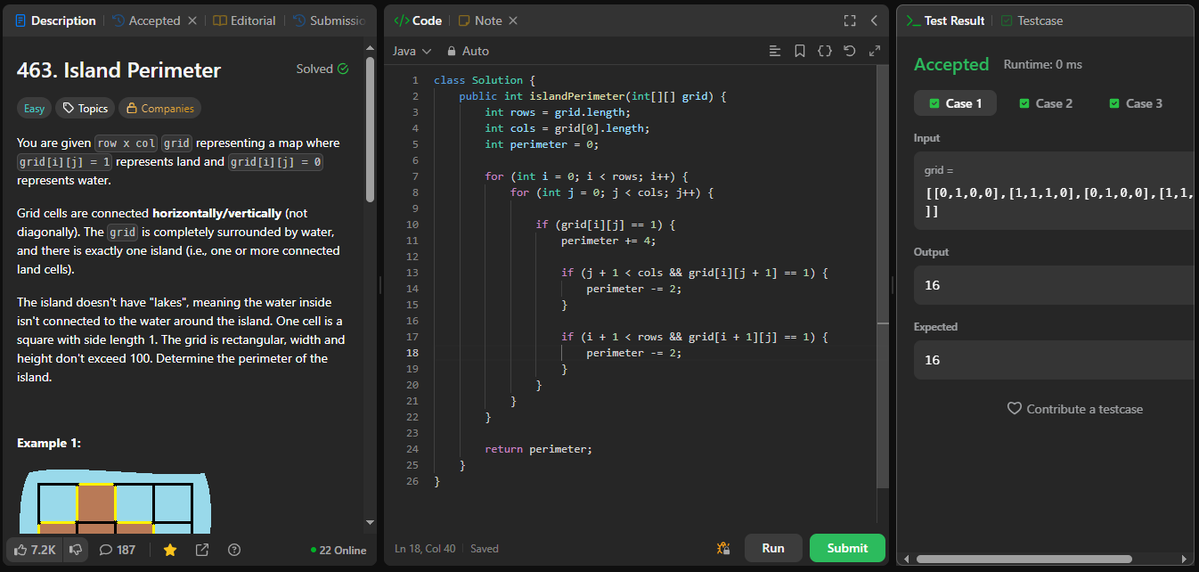Screen dimensions: 1199x572
Task: Select Case 2 result
Action: tap(1045, 103)
